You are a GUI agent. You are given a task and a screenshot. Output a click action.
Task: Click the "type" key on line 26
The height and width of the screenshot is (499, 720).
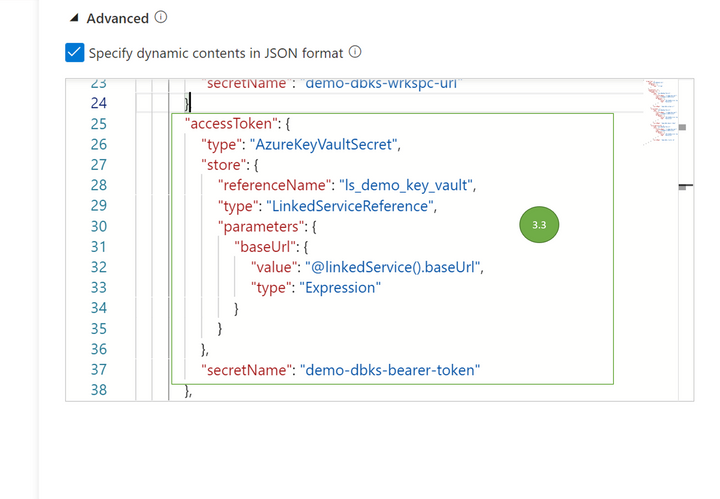tap(221, 144)
